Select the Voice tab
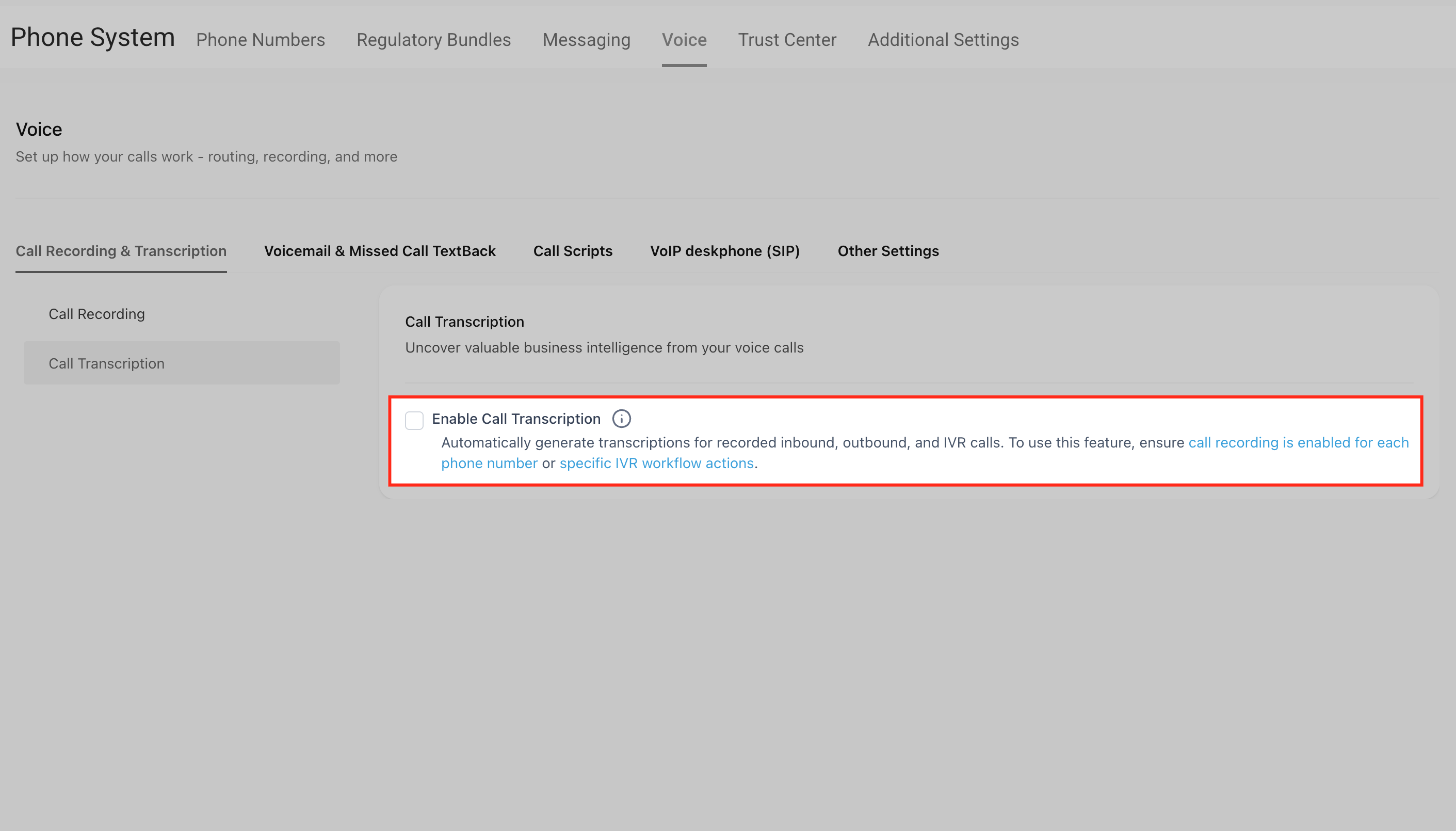 (x=684, y=40)
